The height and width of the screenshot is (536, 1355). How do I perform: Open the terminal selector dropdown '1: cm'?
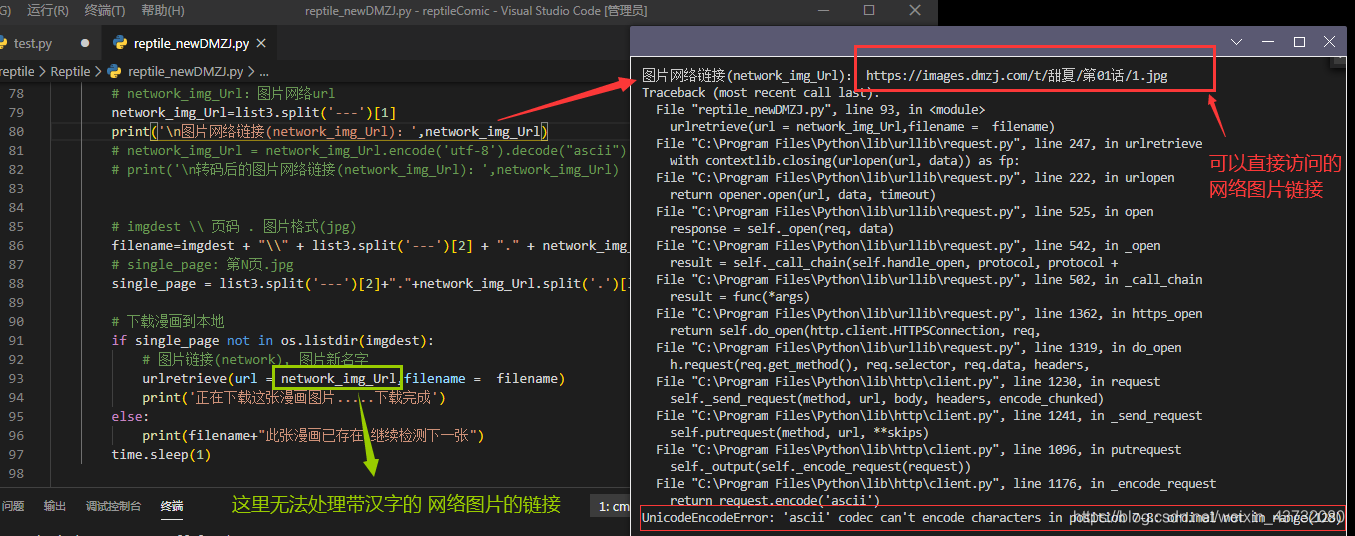click(610, 506)
